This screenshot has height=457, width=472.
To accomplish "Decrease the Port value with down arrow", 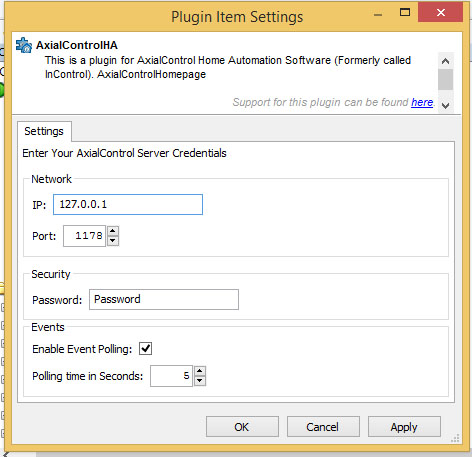I will click(113, 241).
